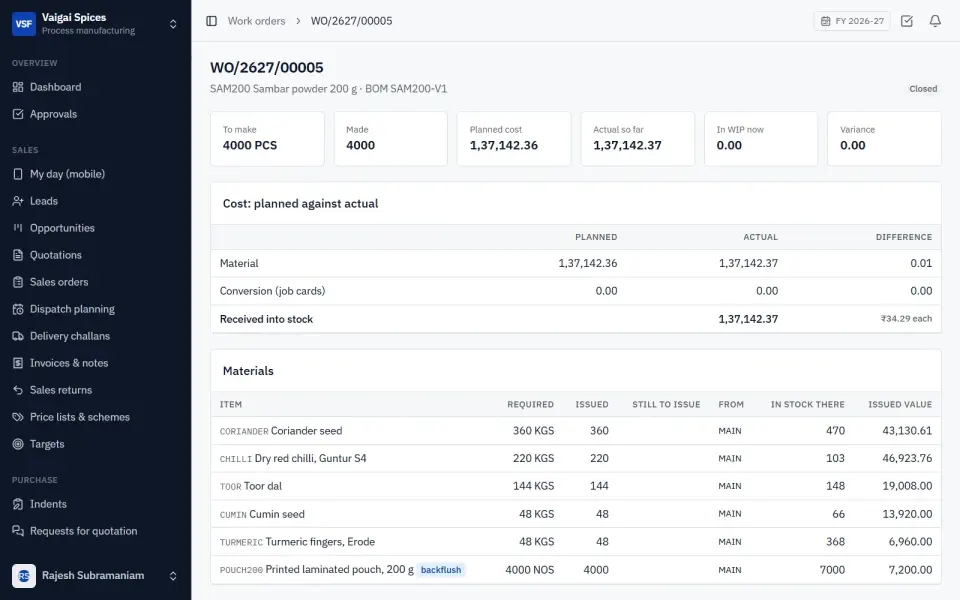Viewport: 960px width, 600px height.
Task: Click the Dispatch planning calendar icon
Action: (18, 309)
